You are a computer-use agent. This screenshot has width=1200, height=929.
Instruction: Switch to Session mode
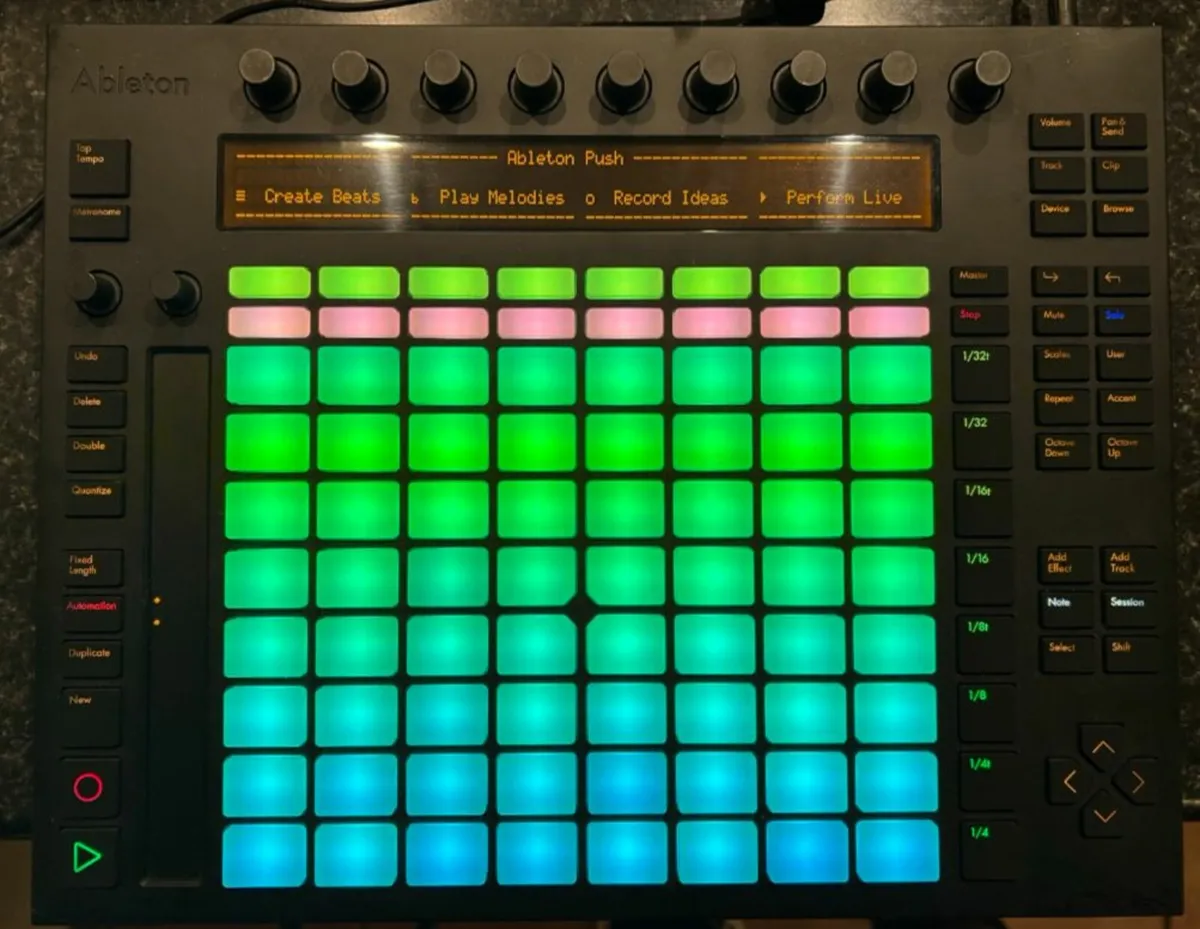(1129, 603)
